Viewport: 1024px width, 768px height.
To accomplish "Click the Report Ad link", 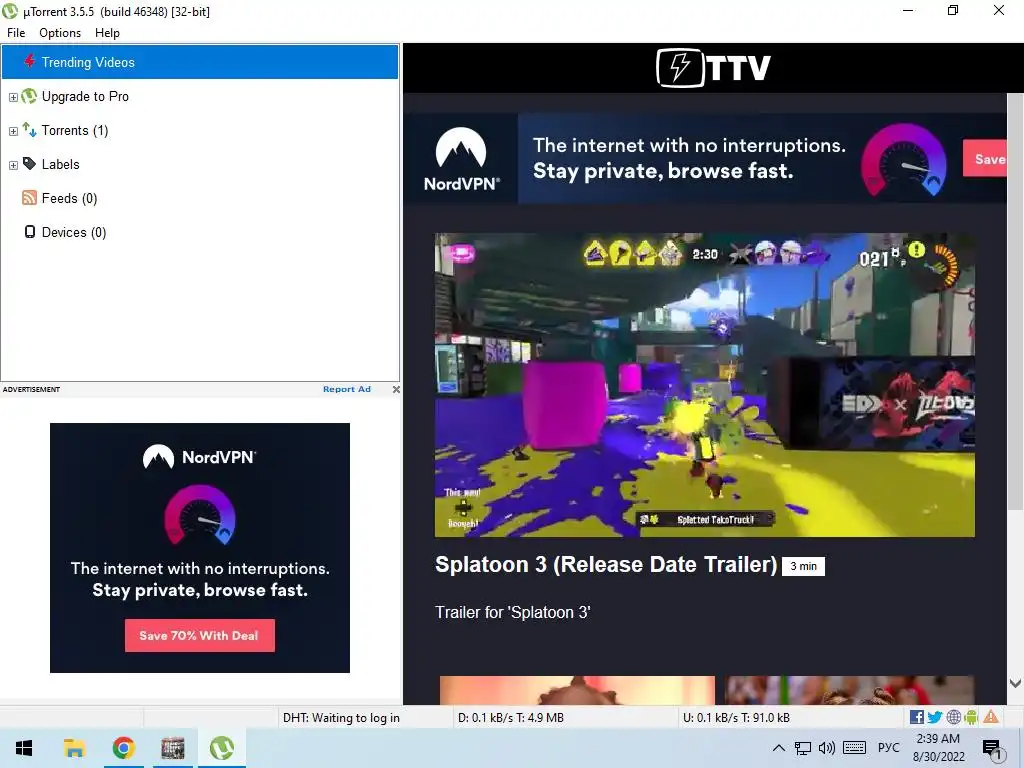I will (347, 389).
